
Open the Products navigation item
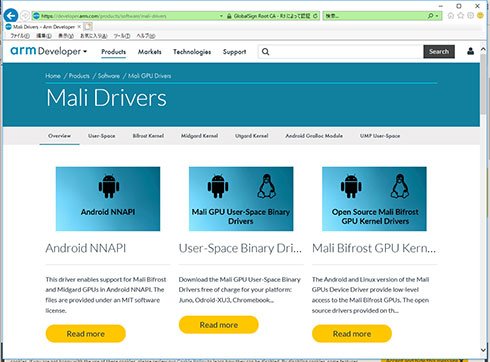(113, 52)
